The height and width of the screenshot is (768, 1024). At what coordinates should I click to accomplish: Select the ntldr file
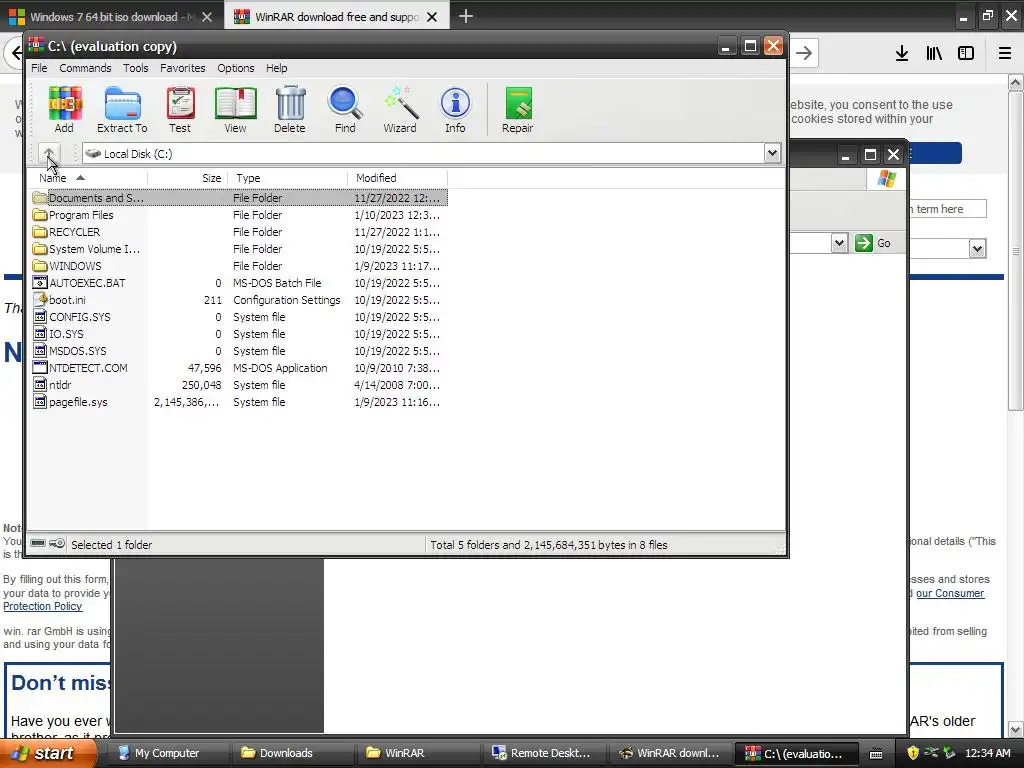pyautogui.click(x=239, y=385)
